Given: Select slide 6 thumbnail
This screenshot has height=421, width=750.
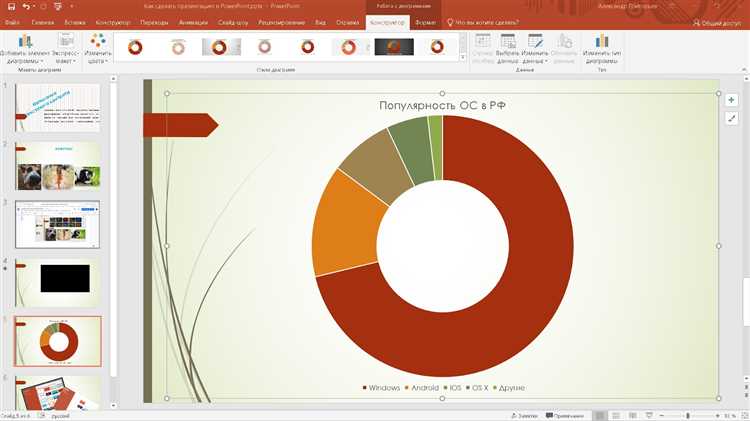Looking at the screenshot, I should click(57, 393).
